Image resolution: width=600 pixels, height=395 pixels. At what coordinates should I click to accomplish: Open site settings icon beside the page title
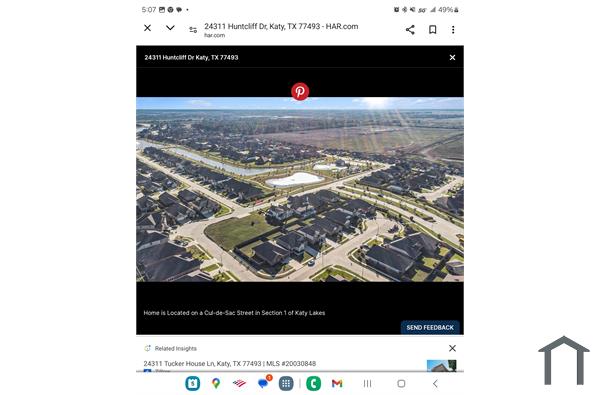click(x=193, y=29)
